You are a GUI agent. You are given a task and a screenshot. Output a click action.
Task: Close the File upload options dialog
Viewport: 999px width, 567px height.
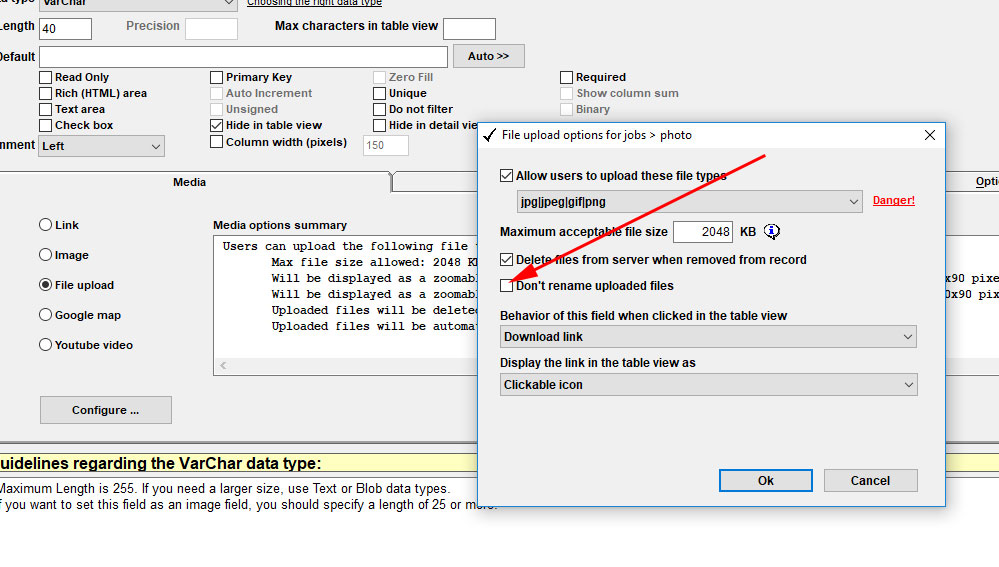pos(930,135)
